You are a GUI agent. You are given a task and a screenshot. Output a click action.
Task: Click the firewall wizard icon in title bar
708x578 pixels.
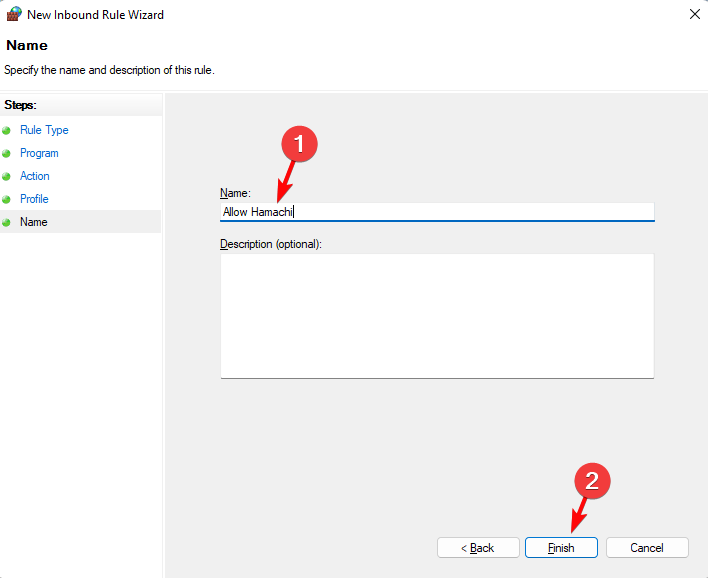click(14, 14)
